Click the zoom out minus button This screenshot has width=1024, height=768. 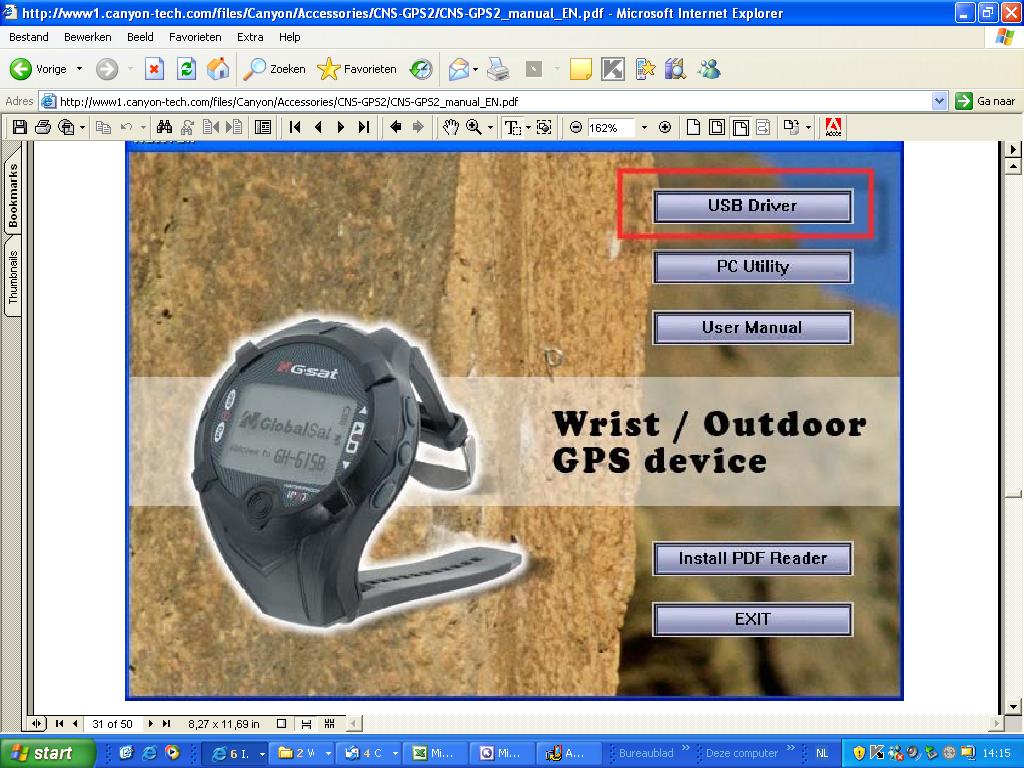[x=576, y=127]
